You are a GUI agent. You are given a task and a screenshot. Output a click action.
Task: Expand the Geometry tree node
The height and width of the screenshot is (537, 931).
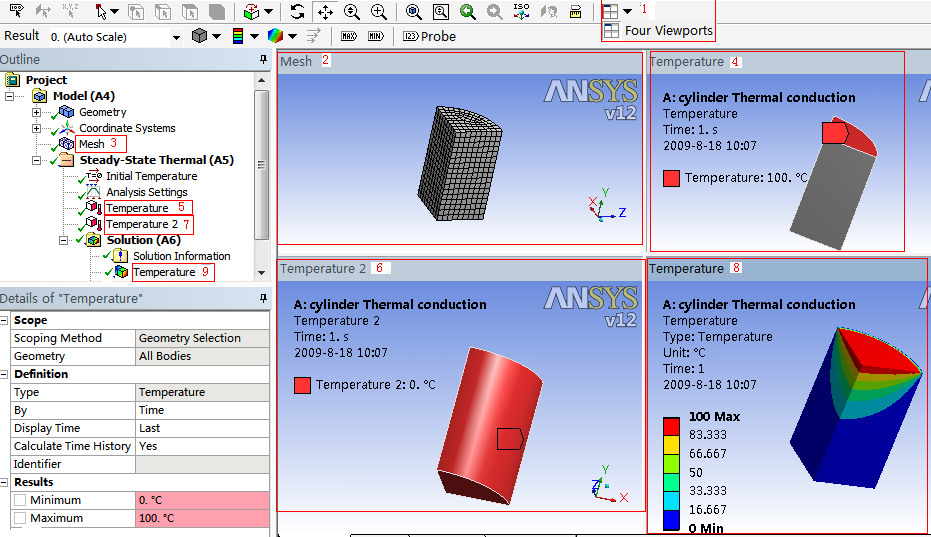click(36, 112)
